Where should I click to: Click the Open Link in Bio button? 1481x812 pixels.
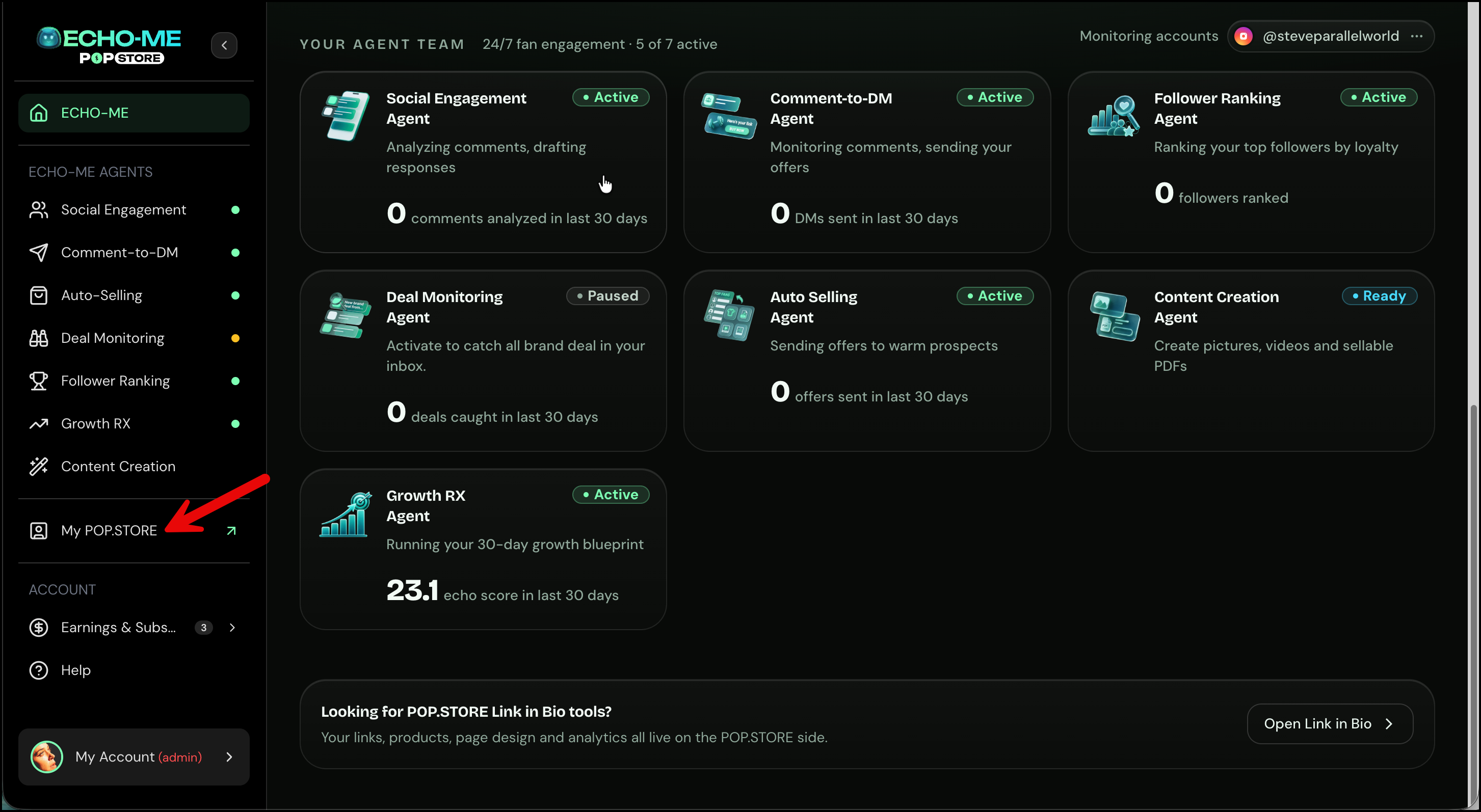pos(1330,723)
